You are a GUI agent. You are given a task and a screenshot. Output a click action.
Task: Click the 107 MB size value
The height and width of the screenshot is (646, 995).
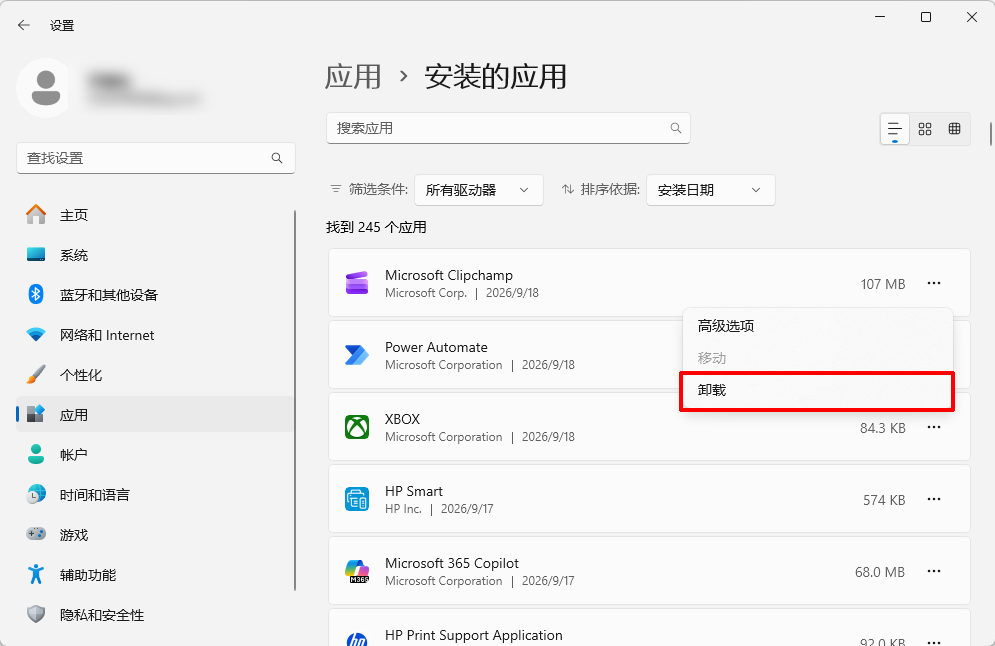883,284
